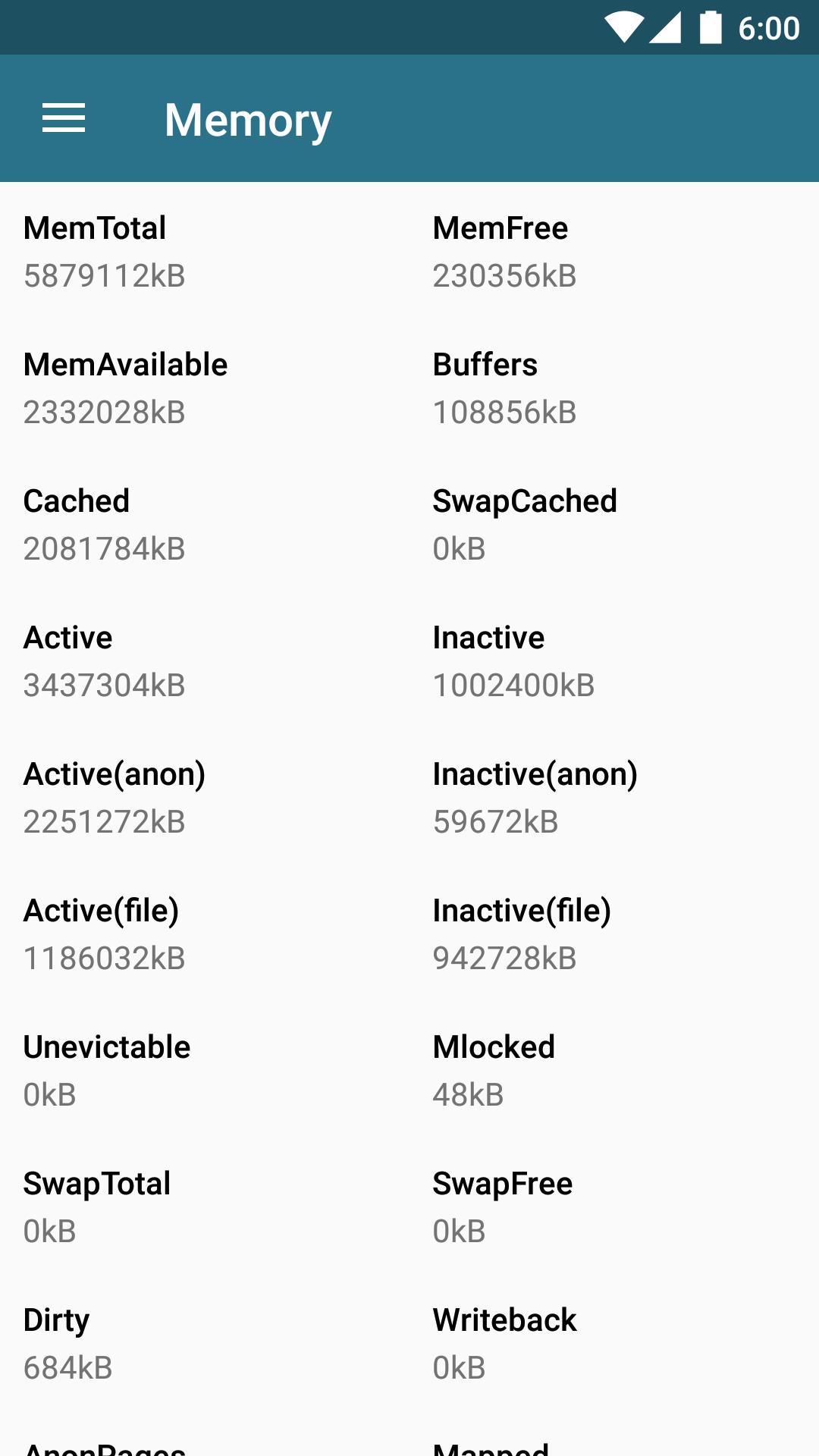
Task: Tap the battery status icon
Action: point(711,28)
